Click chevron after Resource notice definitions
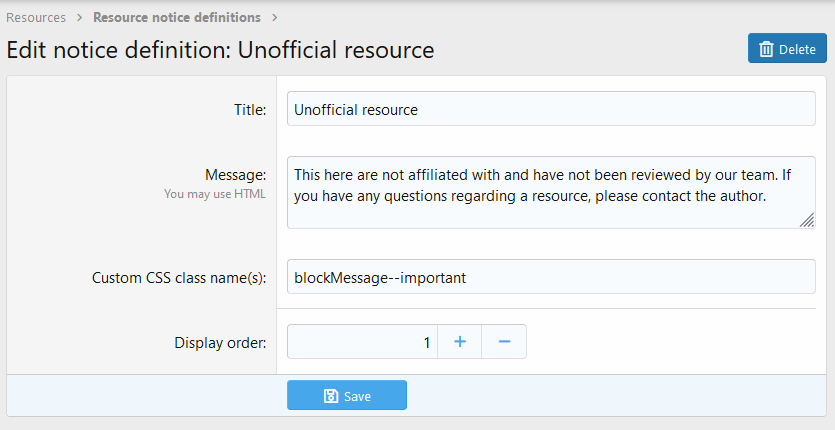This screenshot has width=835, height=430. (275, 18)
